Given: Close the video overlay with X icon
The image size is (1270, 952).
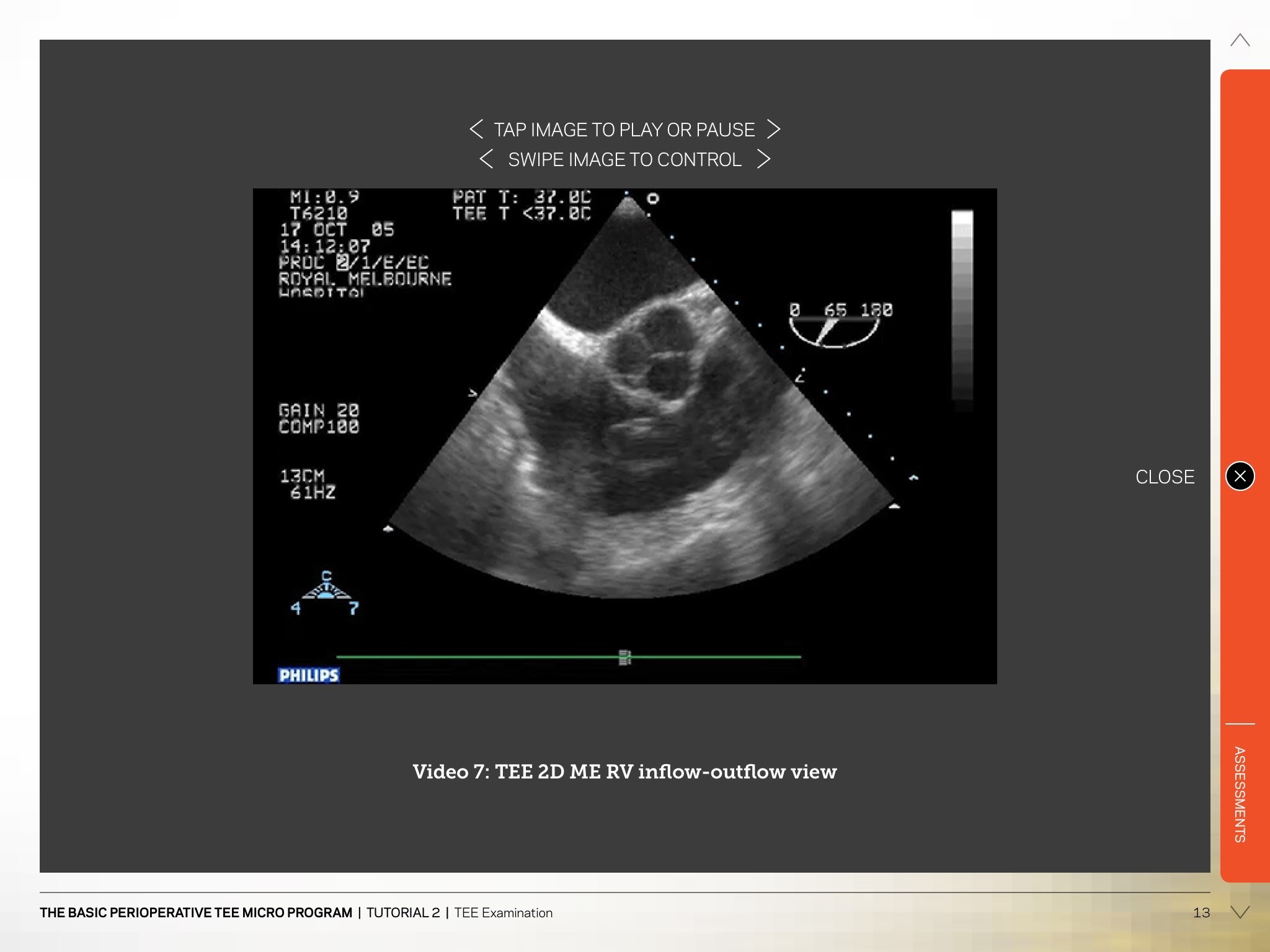Looking at the screenshot, I should point(1240,476).
